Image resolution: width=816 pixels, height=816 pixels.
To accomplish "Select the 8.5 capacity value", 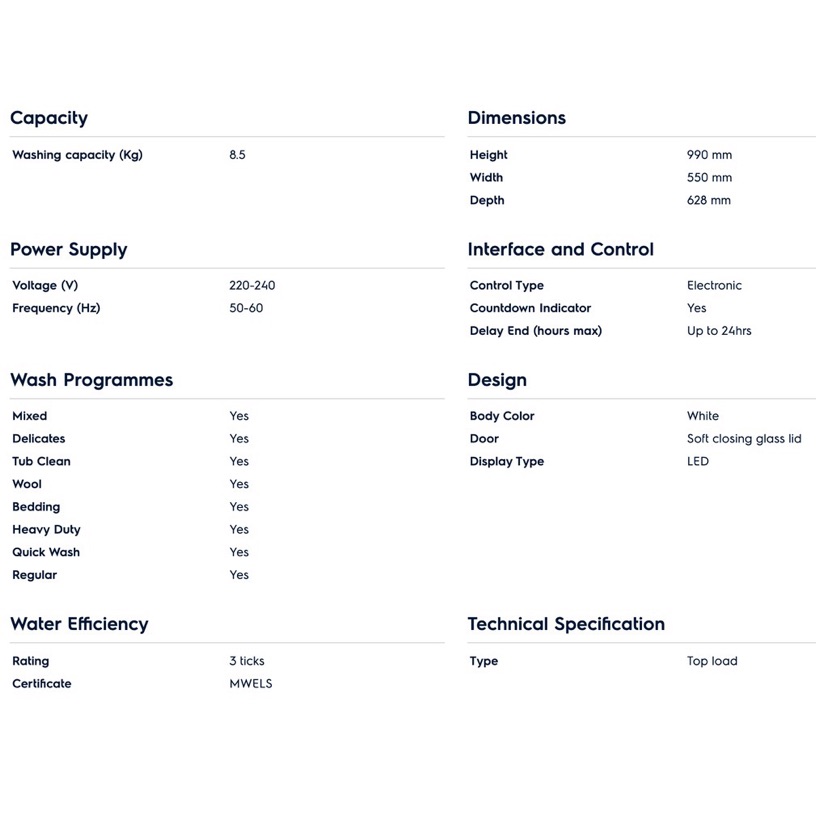I will coord(237,155).
